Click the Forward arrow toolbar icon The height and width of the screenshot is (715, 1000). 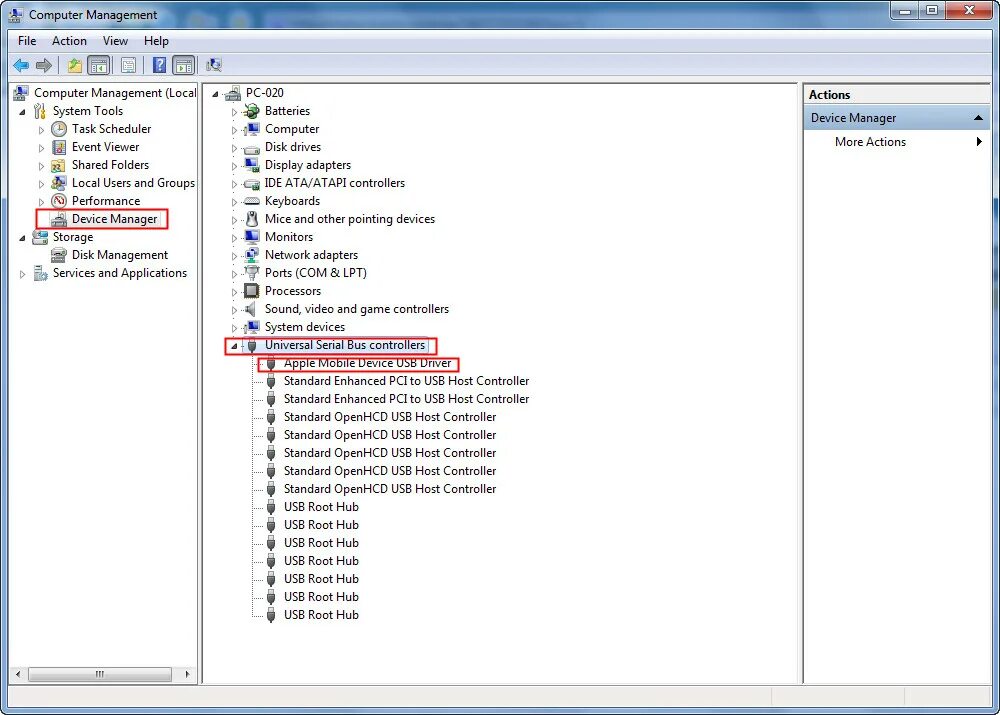[x=44, y=65]
